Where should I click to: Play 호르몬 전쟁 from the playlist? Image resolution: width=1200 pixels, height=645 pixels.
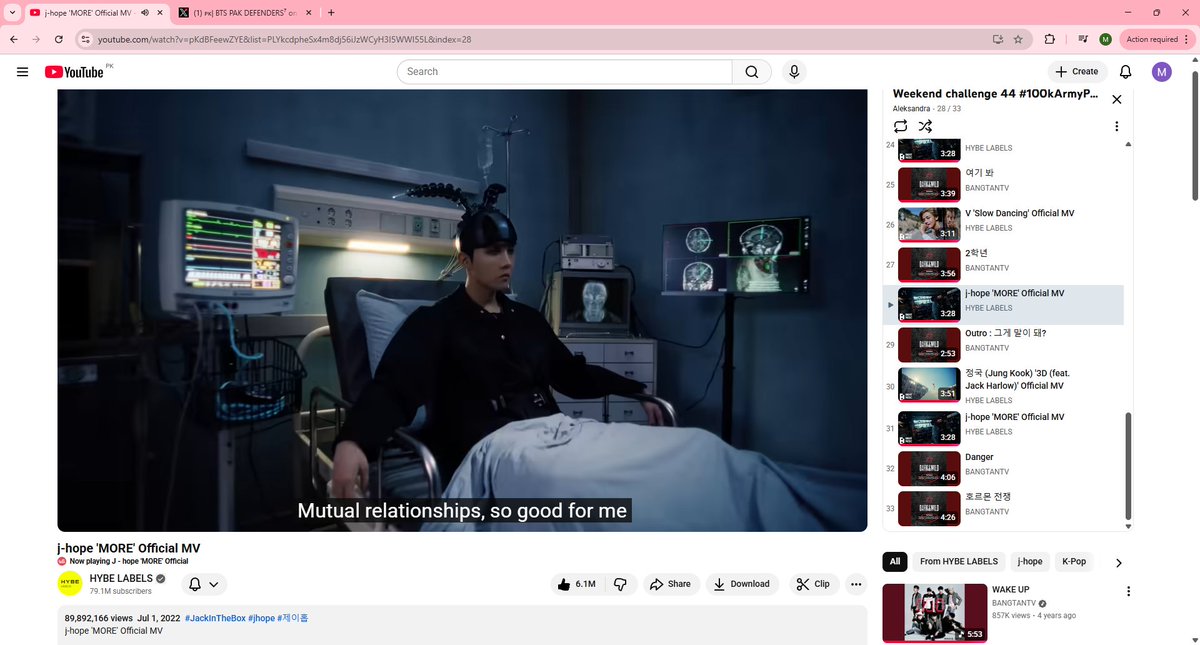click(1003, 508)
